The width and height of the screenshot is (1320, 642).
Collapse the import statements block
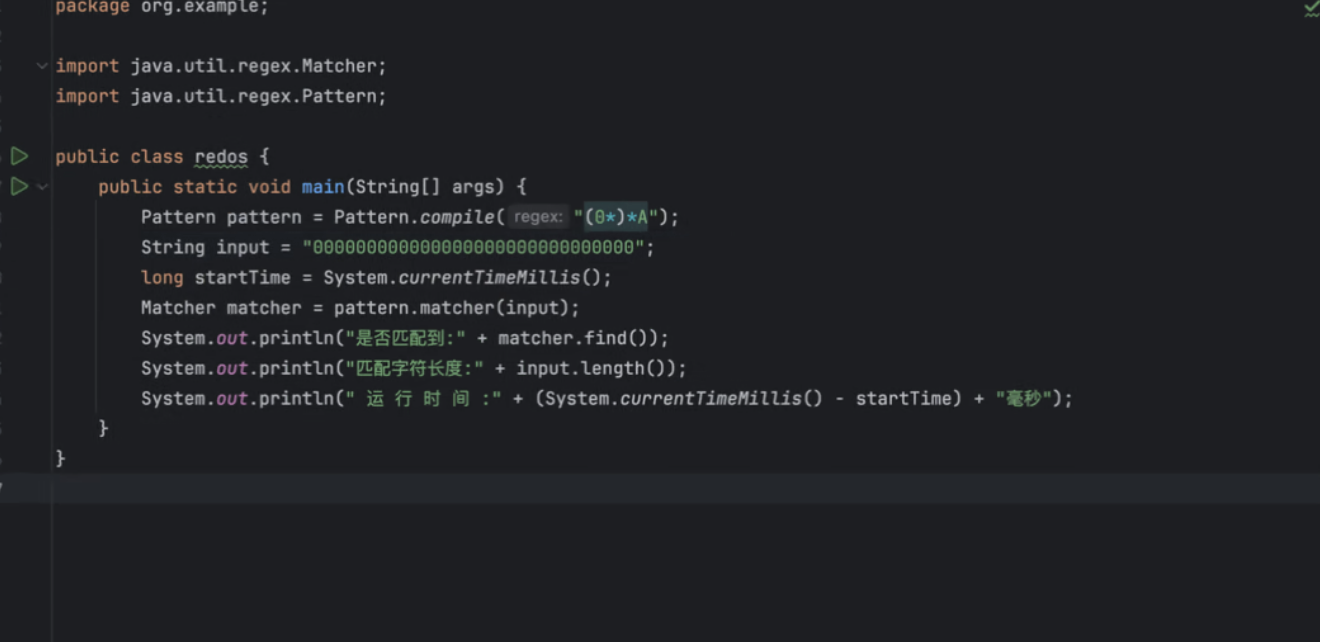pyautogui.click(x=42, y=66)
